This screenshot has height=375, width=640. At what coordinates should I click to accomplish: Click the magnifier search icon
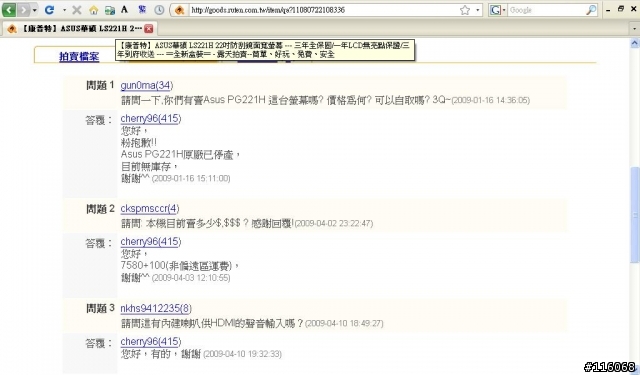point(591,10)
